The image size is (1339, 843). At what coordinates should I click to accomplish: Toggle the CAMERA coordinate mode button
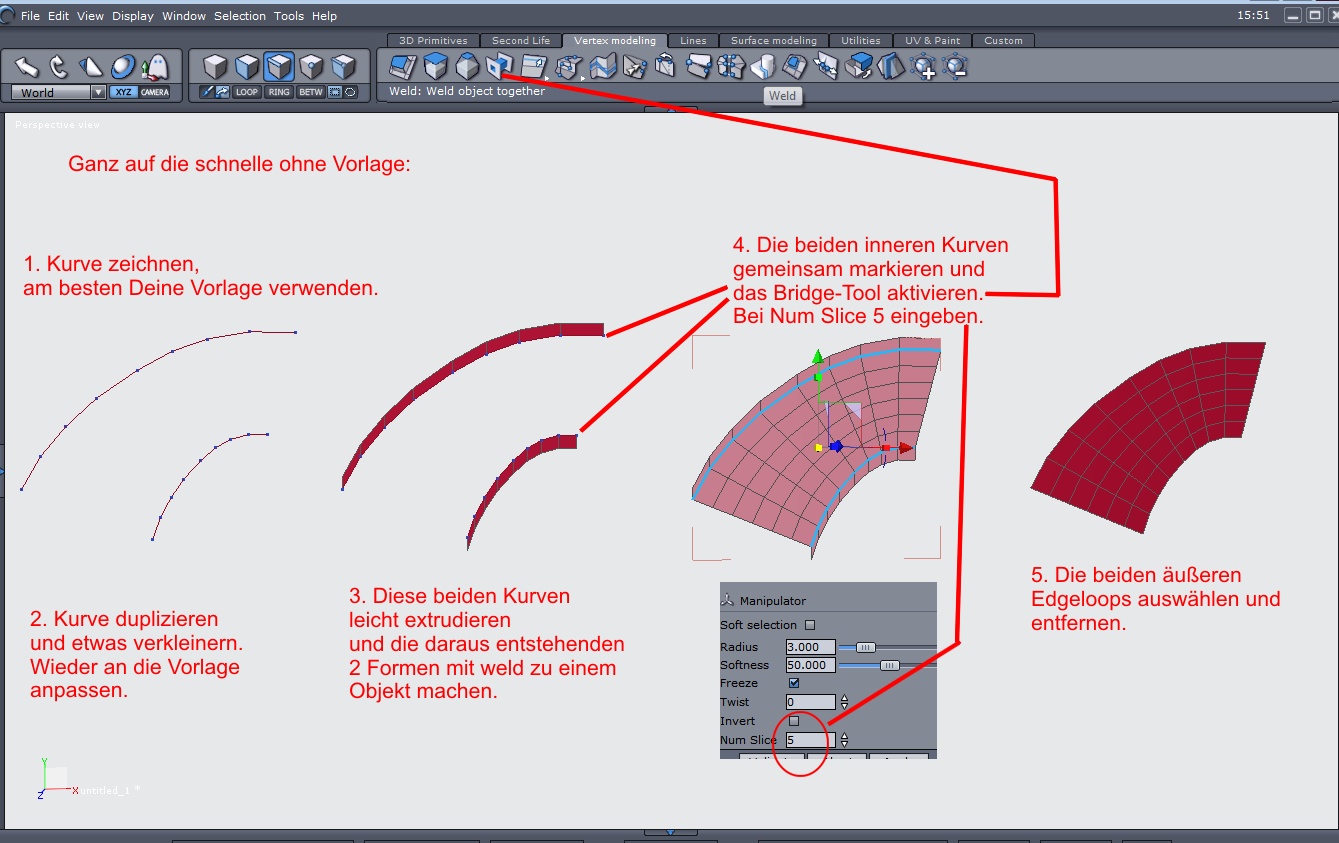tap(155, 92)
